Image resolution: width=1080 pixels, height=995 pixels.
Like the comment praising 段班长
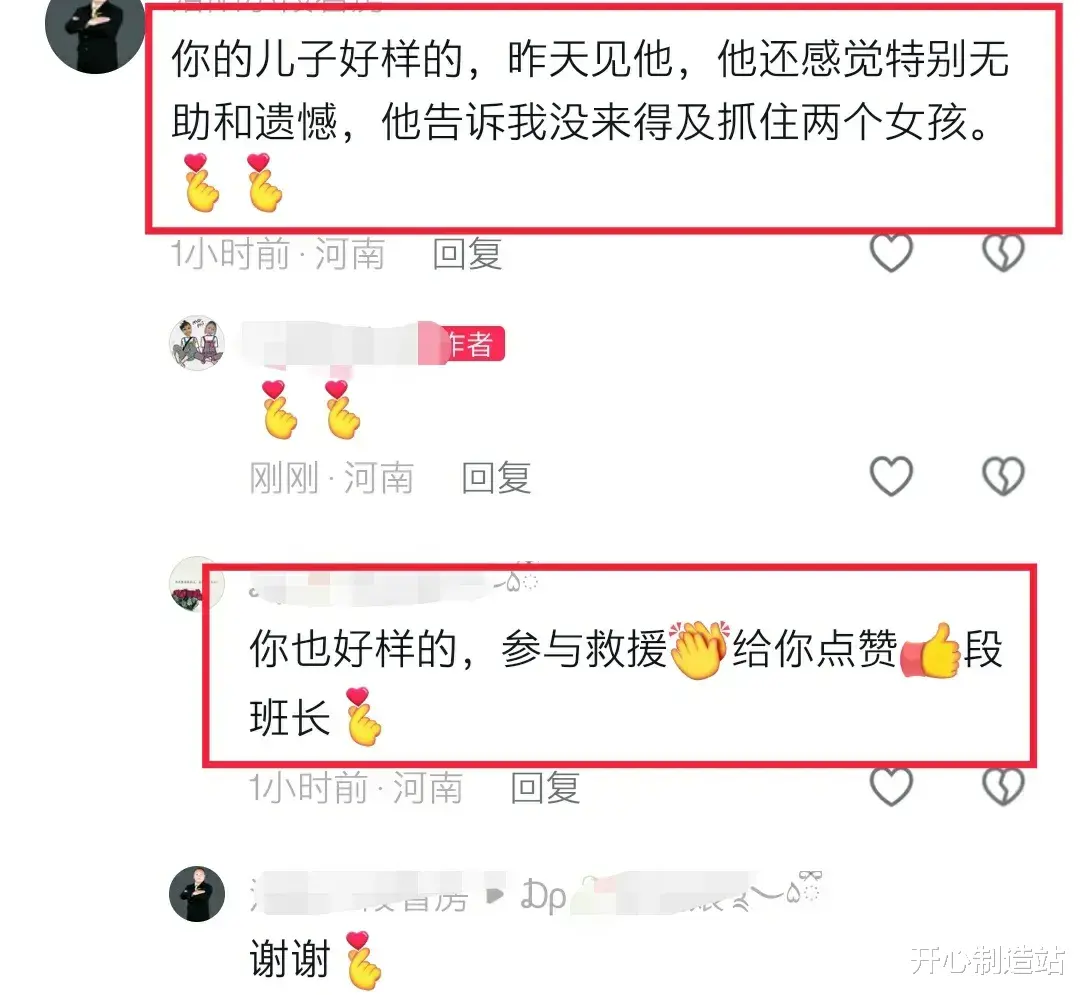point(891,786)
